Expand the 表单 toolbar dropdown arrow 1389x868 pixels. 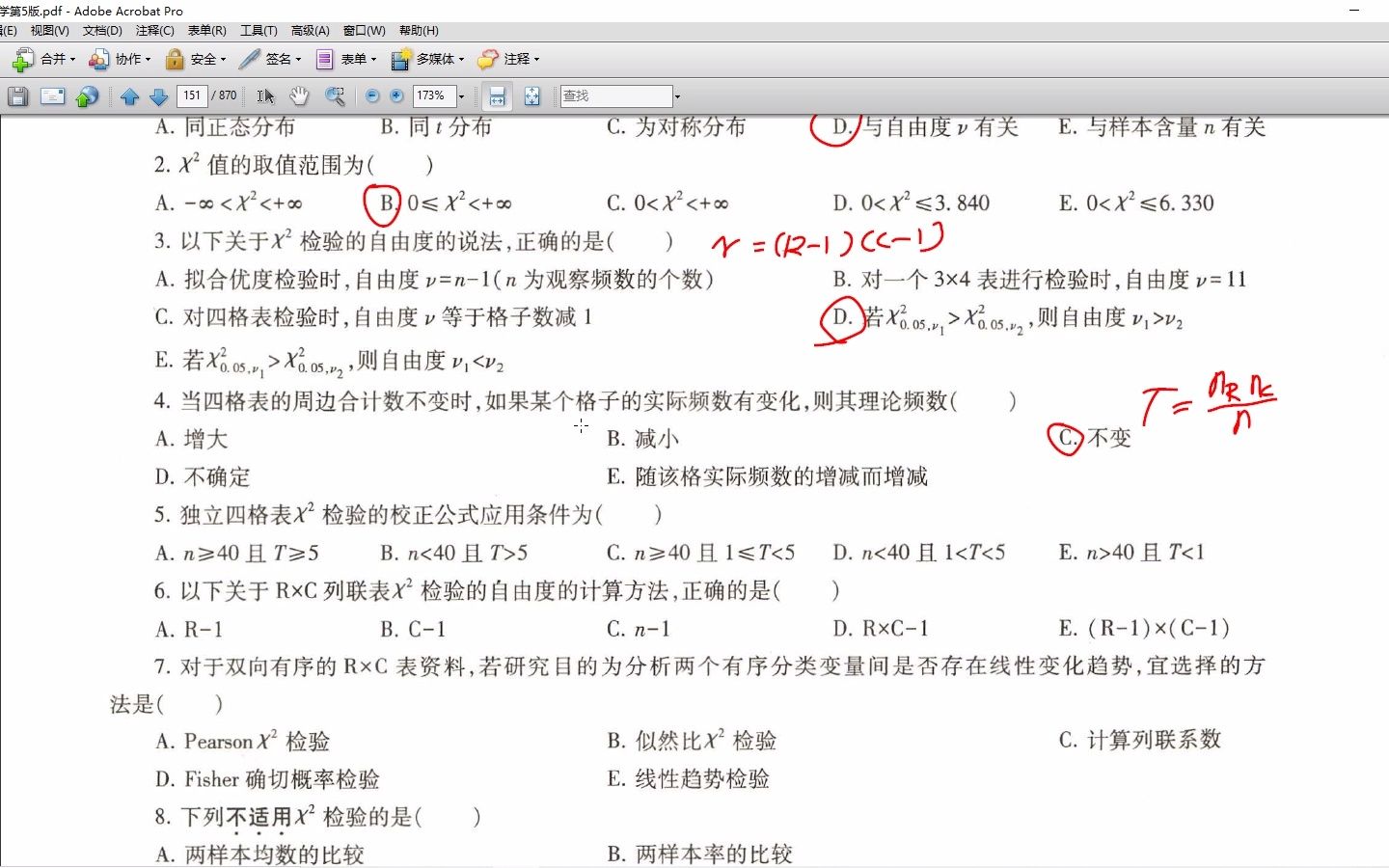point(373,60)
